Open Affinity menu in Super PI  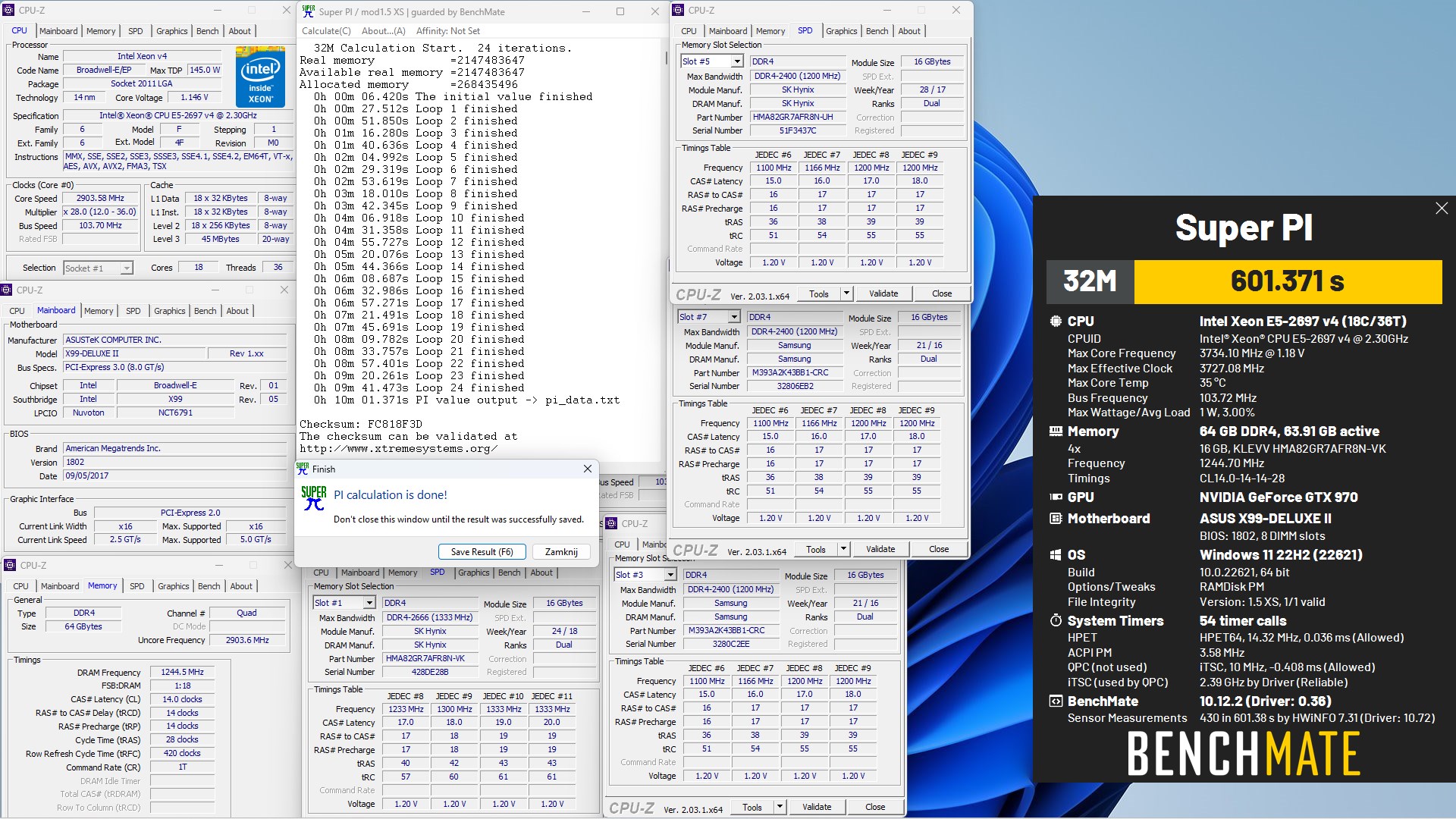448,31
